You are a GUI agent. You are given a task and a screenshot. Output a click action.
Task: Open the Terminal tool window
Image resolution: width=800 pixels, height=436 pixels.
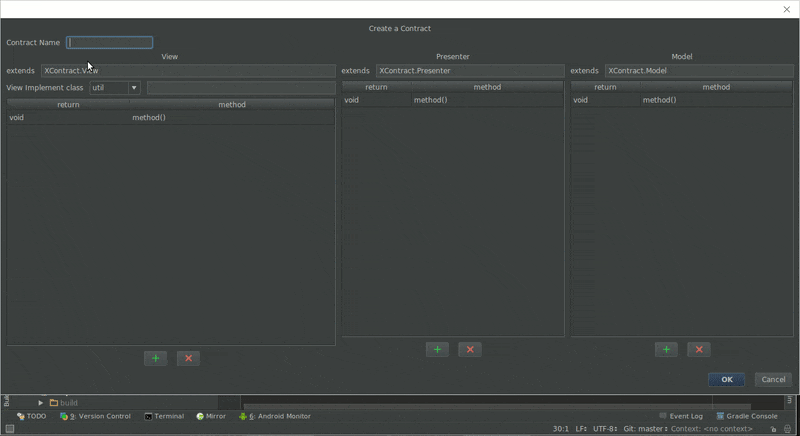tap(164, 416)
